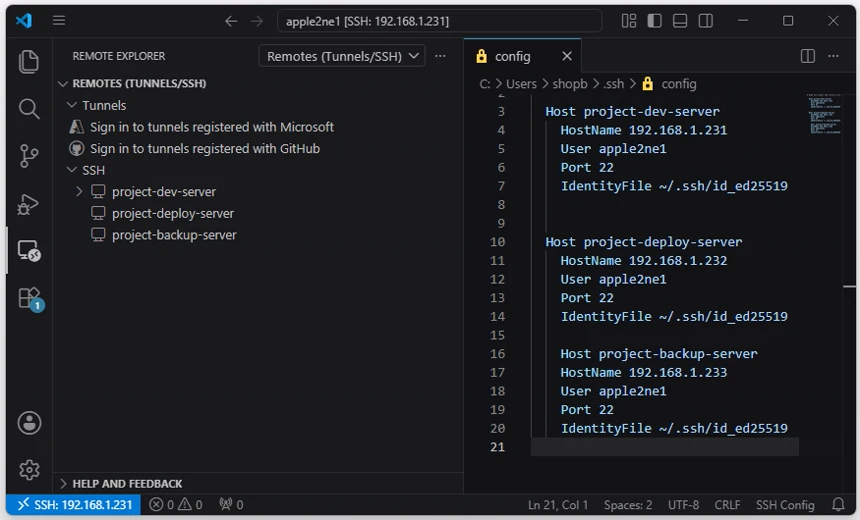Sign in to tunnels registered with Microsoft

click(x=212, y=127)
